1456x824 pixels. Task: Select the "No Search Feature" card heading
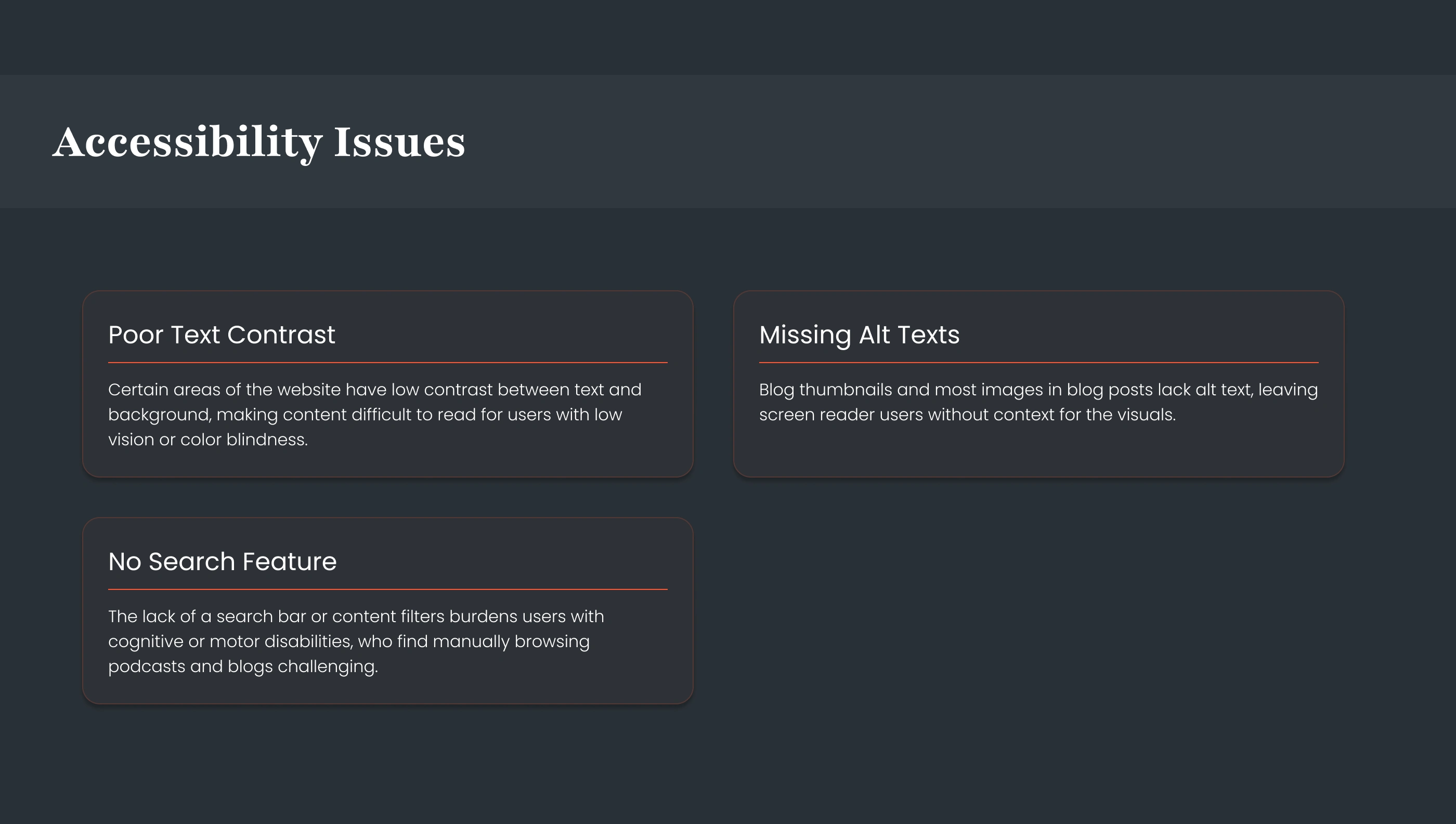tap(223, 561)
